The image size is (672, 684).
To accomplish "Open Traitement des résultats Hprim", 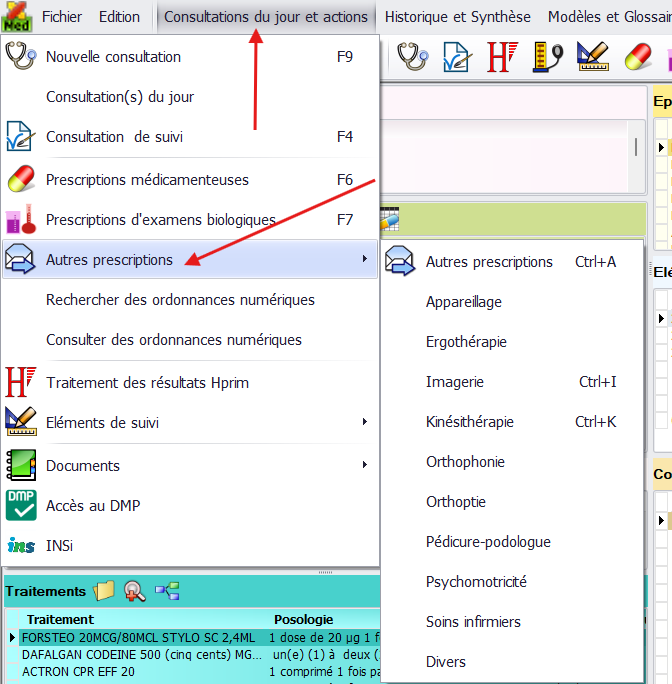I will [x=190, y=383].
